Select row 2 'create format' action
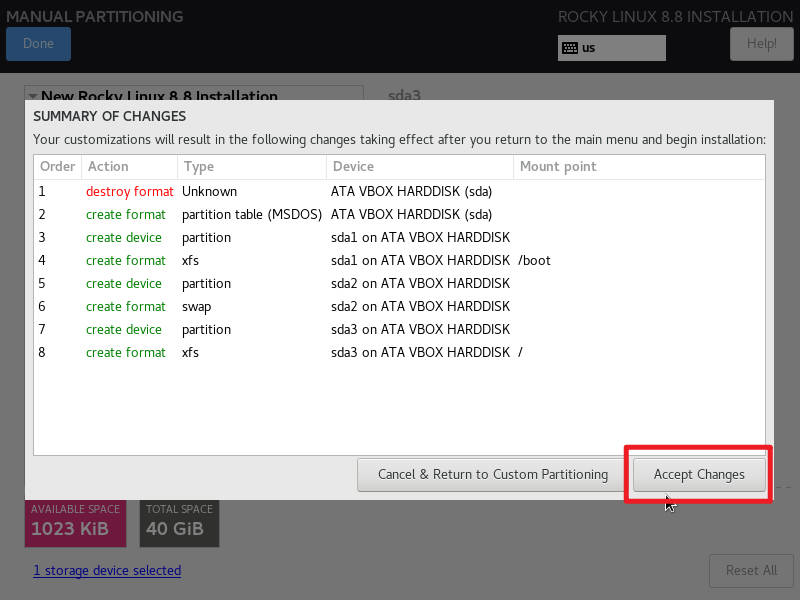800x600 pixels. 126,215
